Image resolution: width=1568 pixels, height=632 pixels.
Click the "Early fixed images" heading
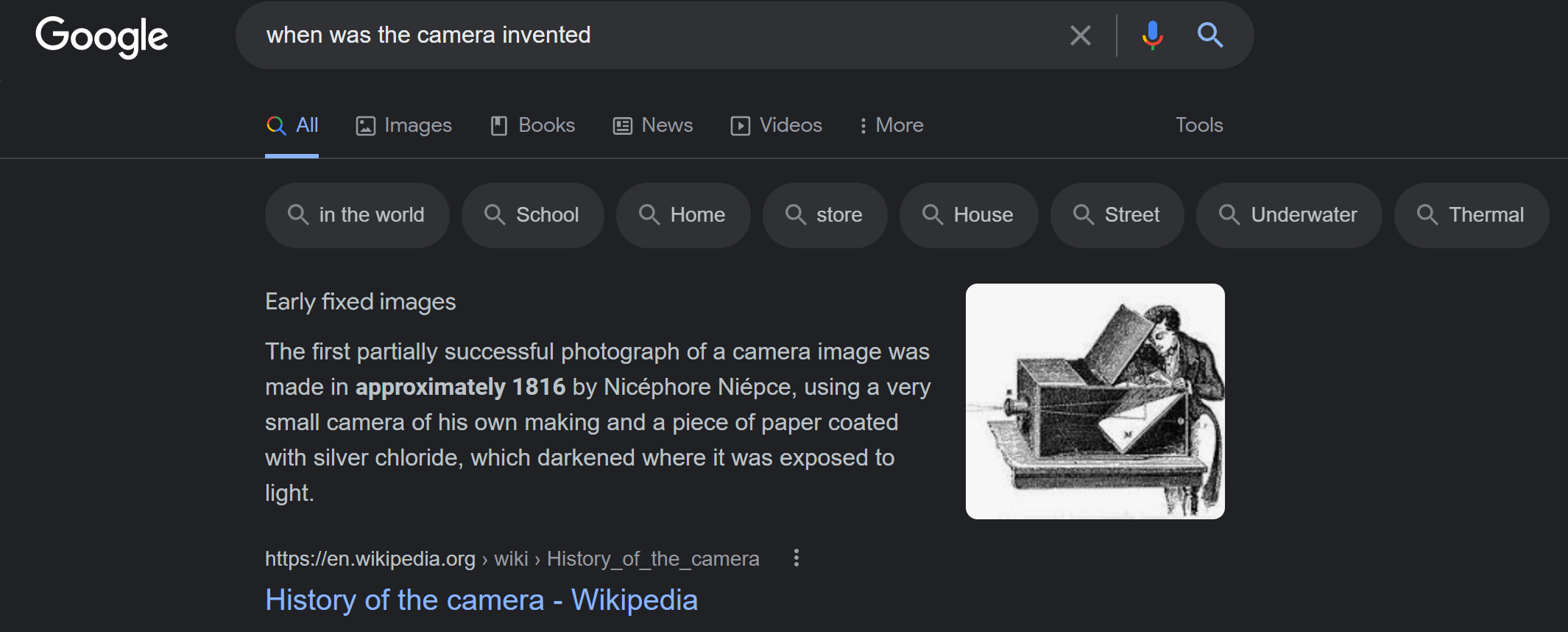click(x=361, y=302)
